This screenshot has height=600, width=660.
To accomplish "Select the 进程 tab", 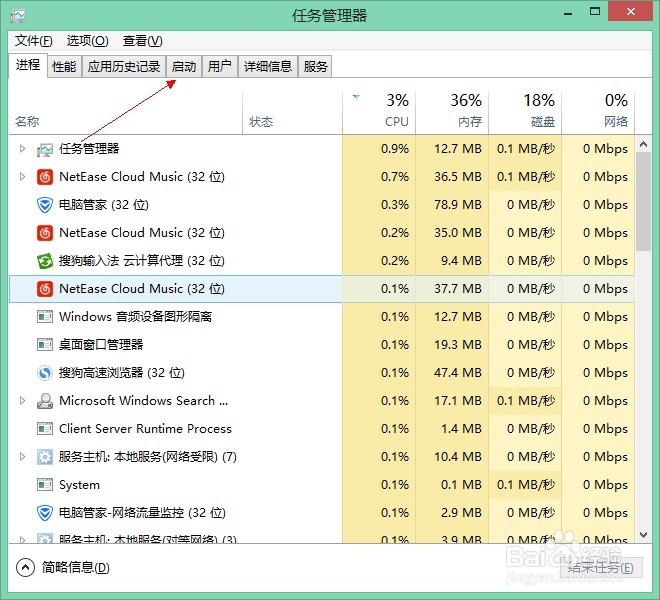I will click(x=28, y=65).
